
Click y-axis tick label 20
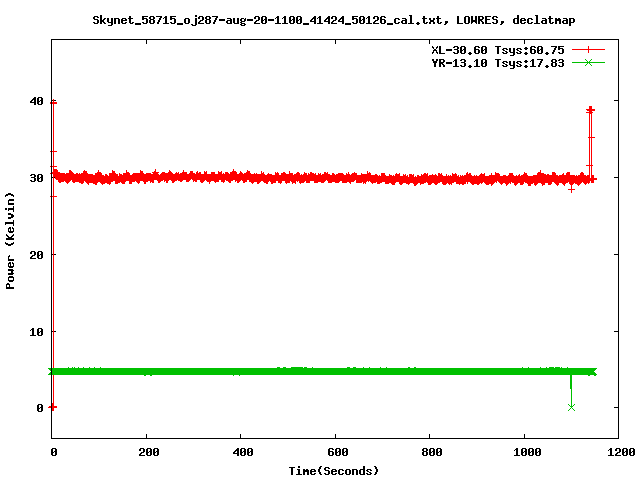(36, 255)
